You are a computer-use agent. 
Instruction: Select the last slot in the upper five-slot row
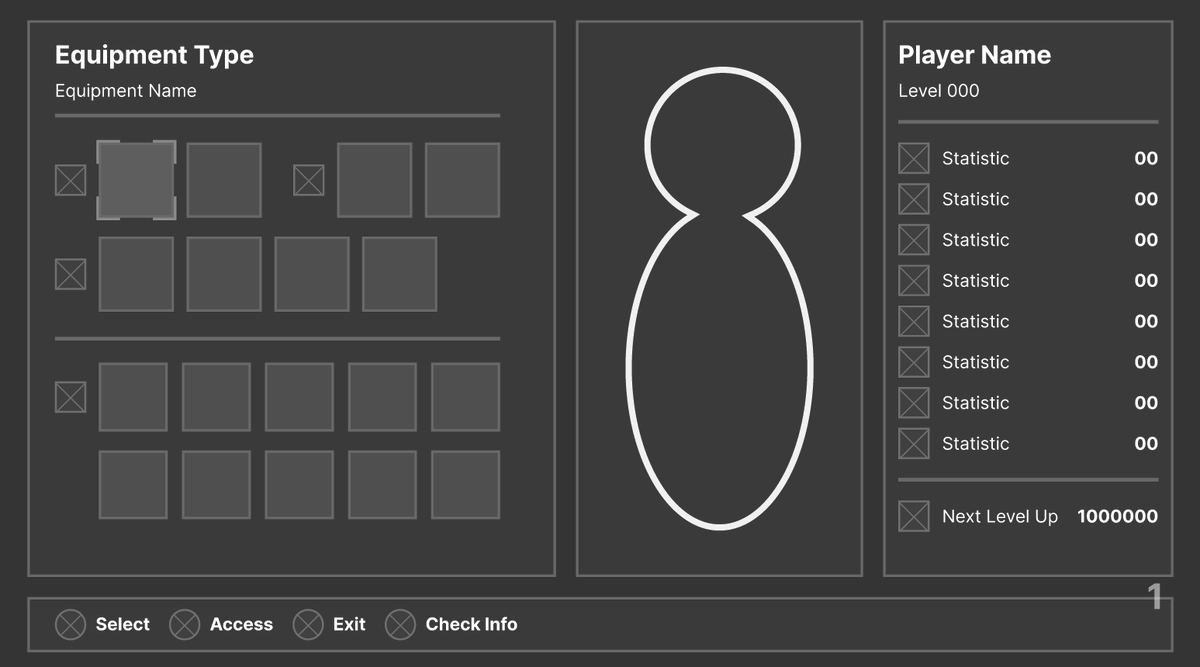pos(465,397)
